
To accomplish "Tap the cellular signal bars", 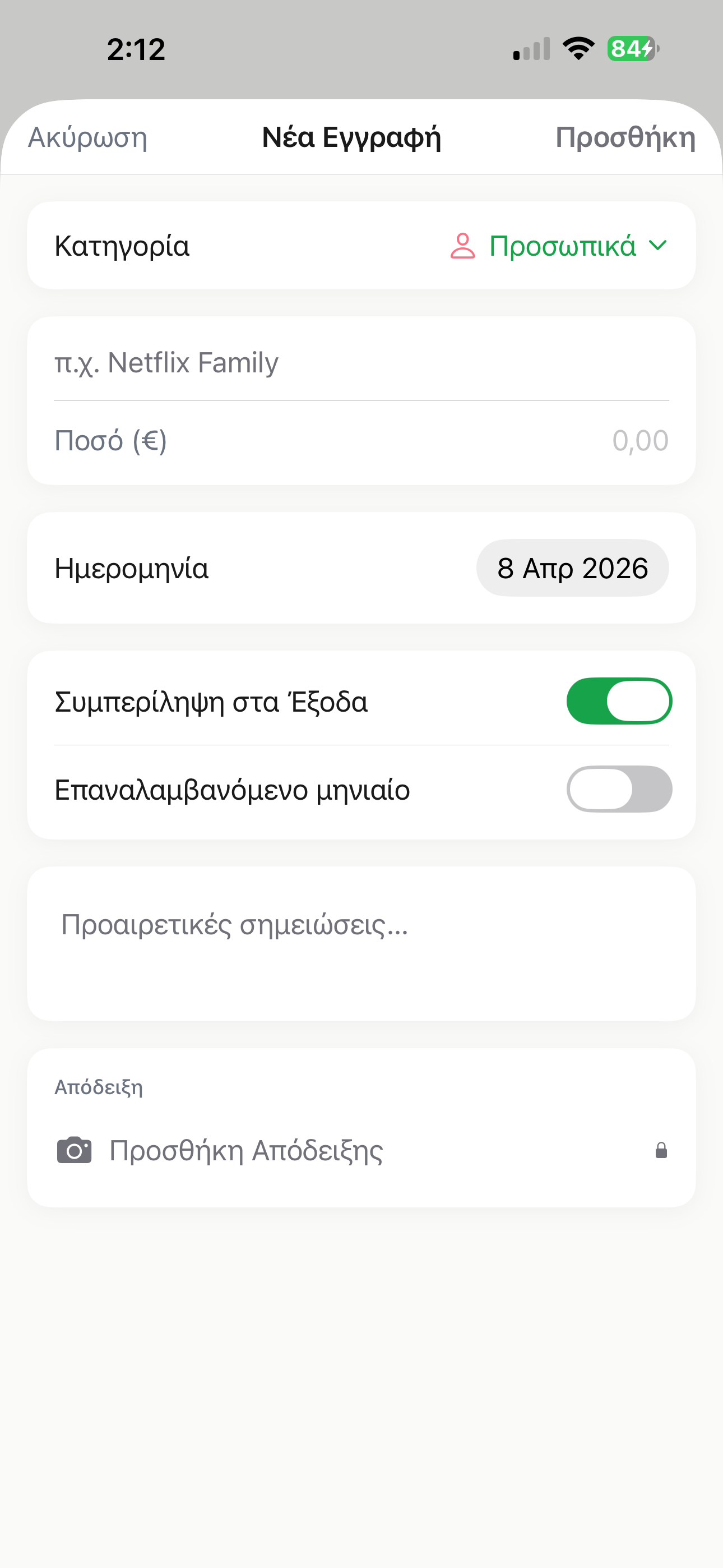I will click(531, 49).
